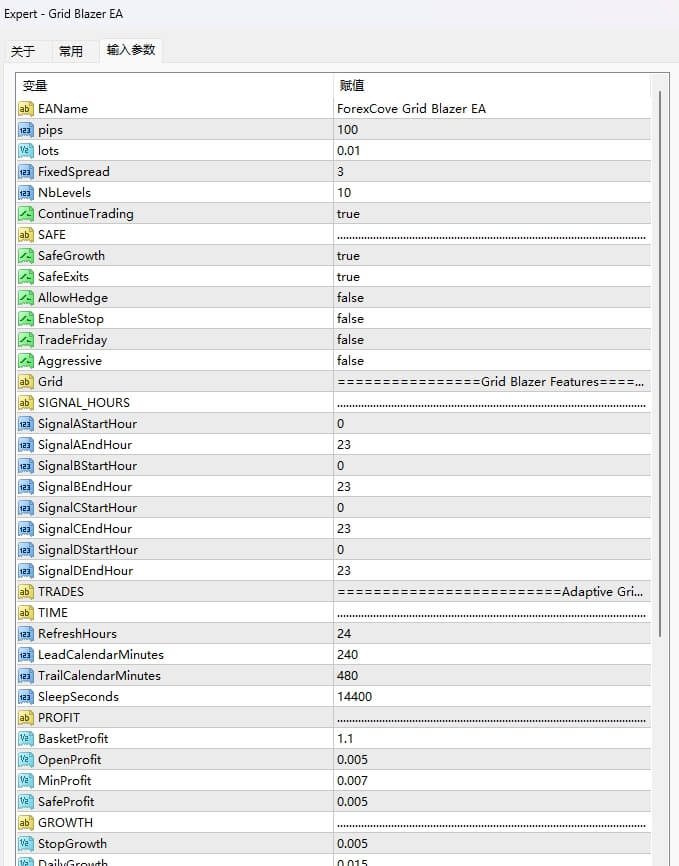Switch to the 常用 tab
Screen dimensions: 679x866
point(71,52)
